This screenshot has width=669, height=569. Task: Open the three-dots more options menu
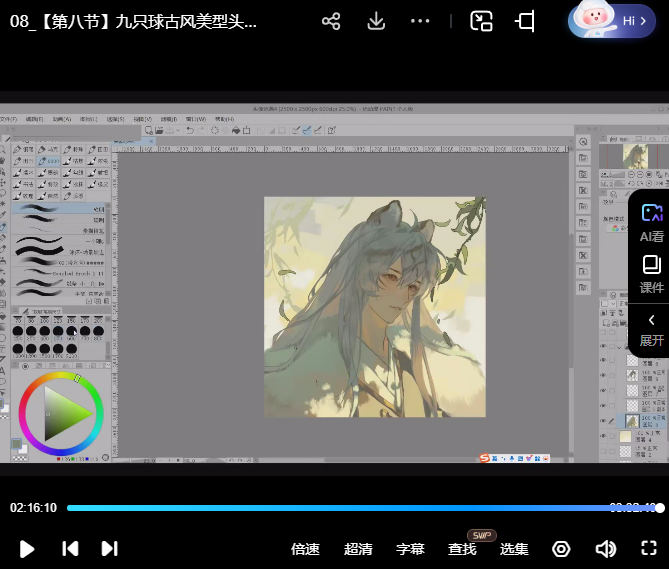click(x=420, y=21)
